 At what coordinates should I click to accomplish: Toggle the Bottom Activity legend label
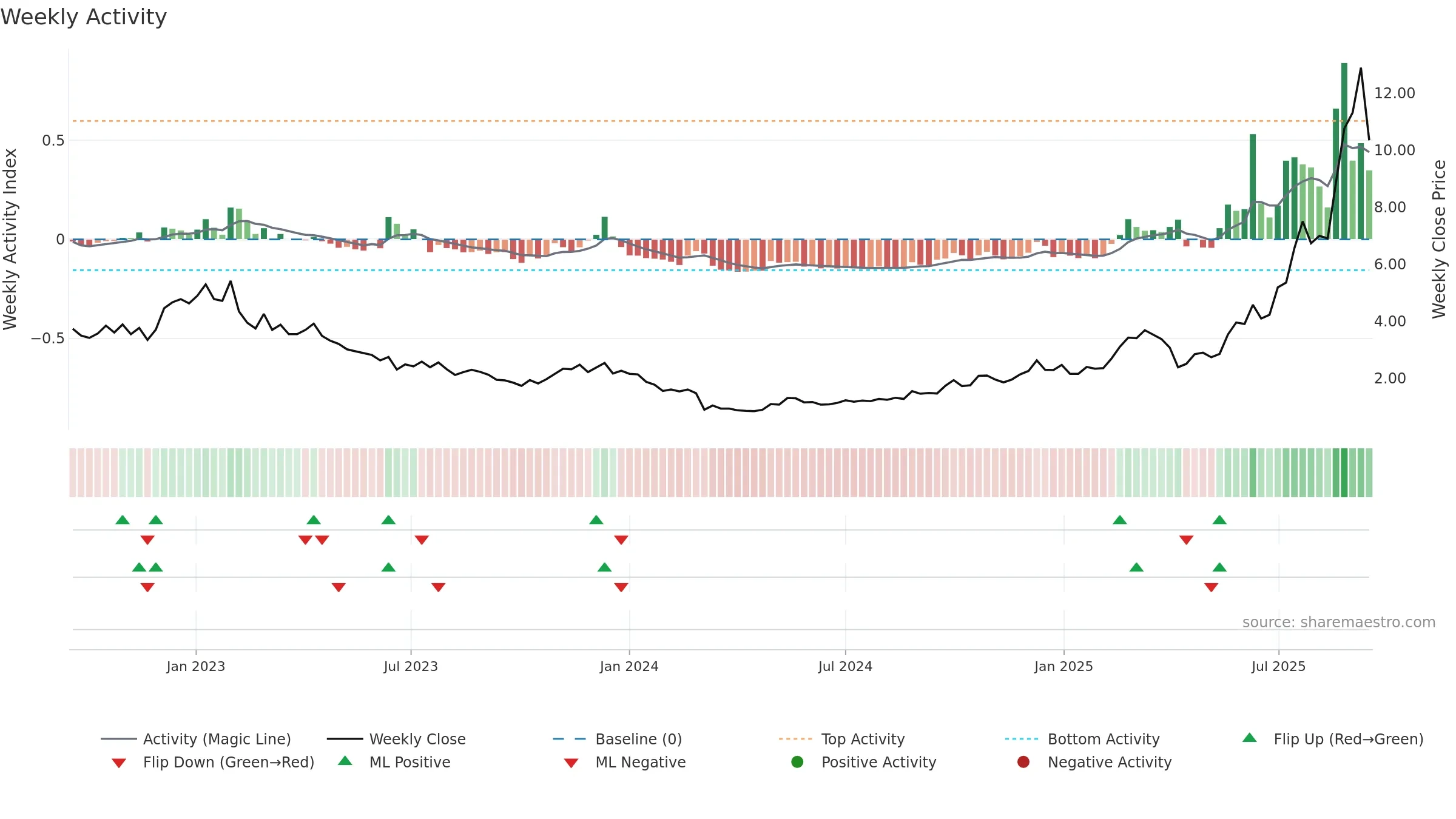(x=1104, y=739)
